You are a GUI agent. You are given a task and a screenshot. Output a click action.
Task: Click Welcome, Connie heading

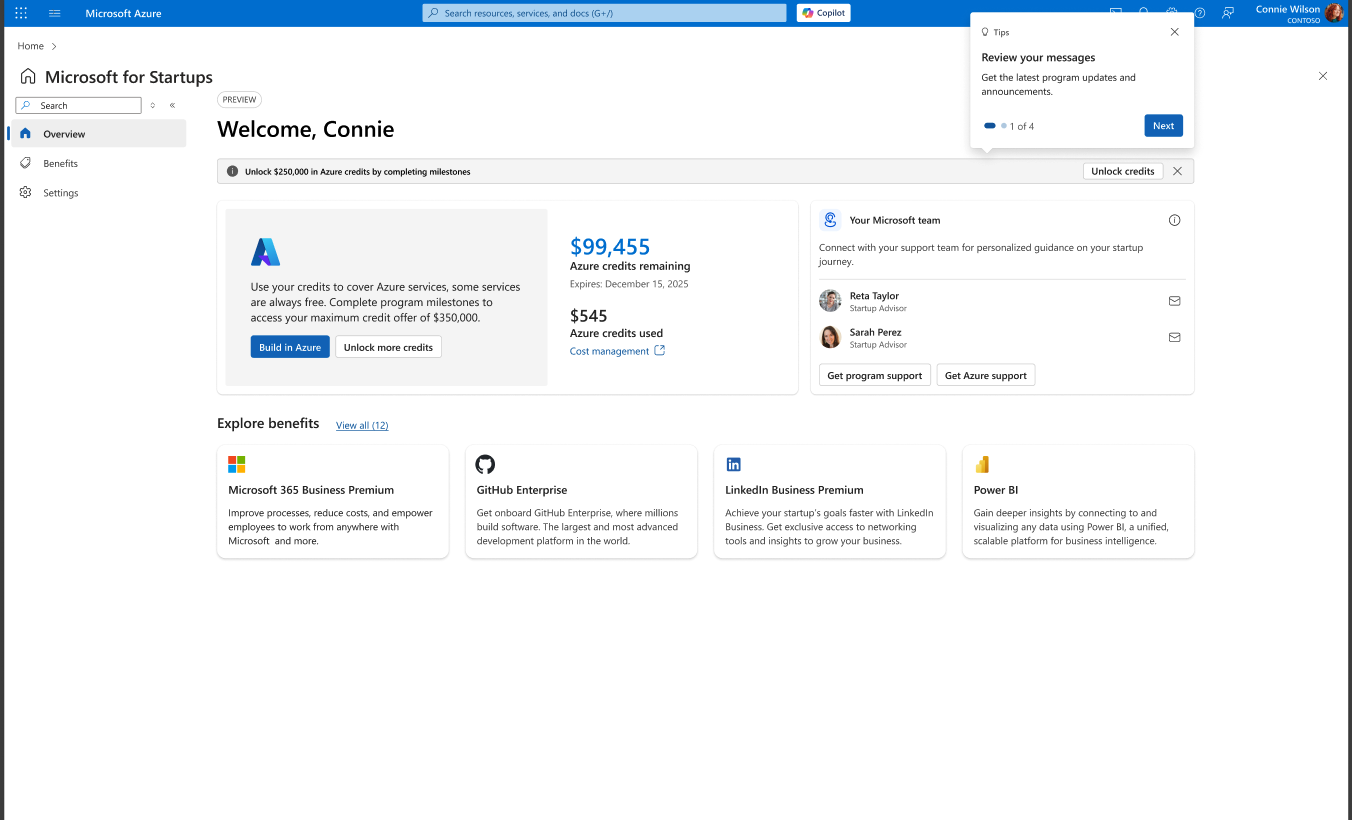pyautogui.click(x=305, y=129)
